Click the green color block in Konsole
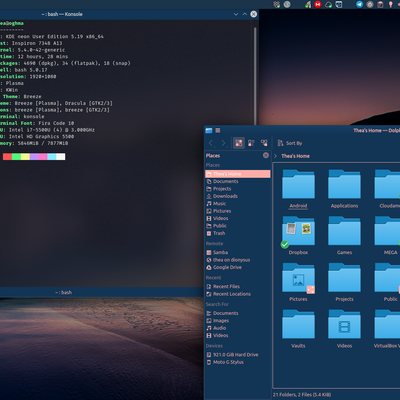Image resolution: width=400 pixels, height=400 pixels. 16,157
